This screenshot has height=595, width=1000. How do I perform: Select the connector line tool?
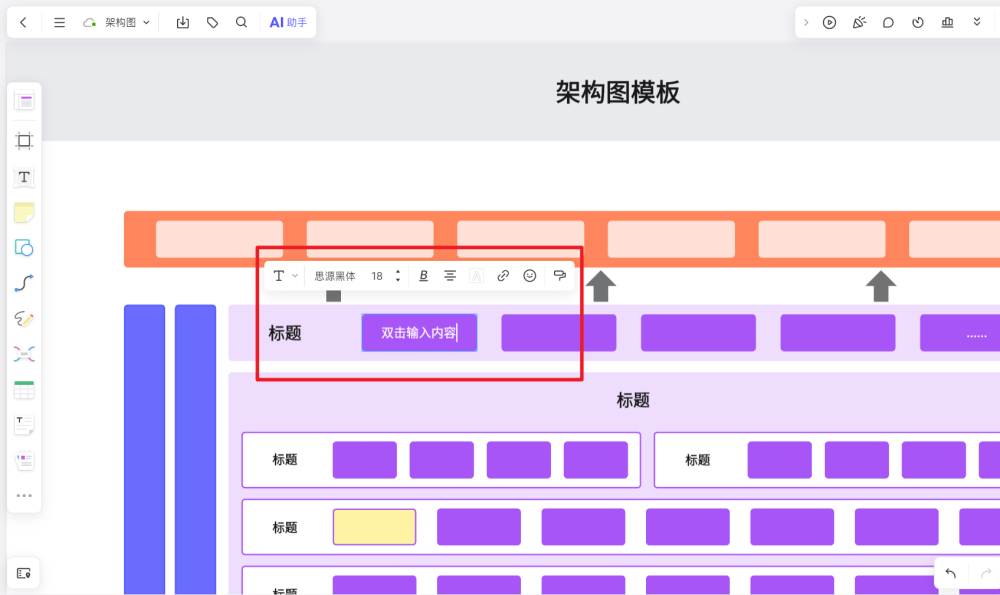24,283
